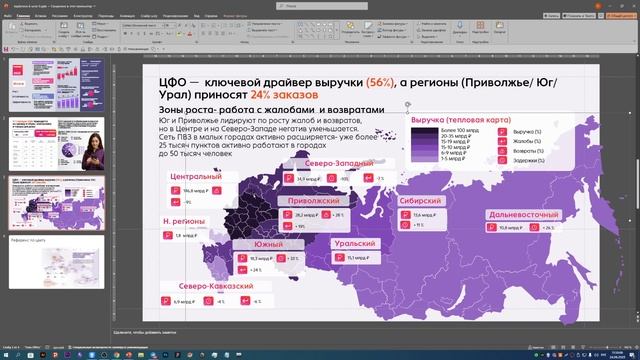Image resolution: width=640 pixels, height=360 pixels.
Task: Click the Reuse Slides icon in ribbon
Action: coord(80,26)
